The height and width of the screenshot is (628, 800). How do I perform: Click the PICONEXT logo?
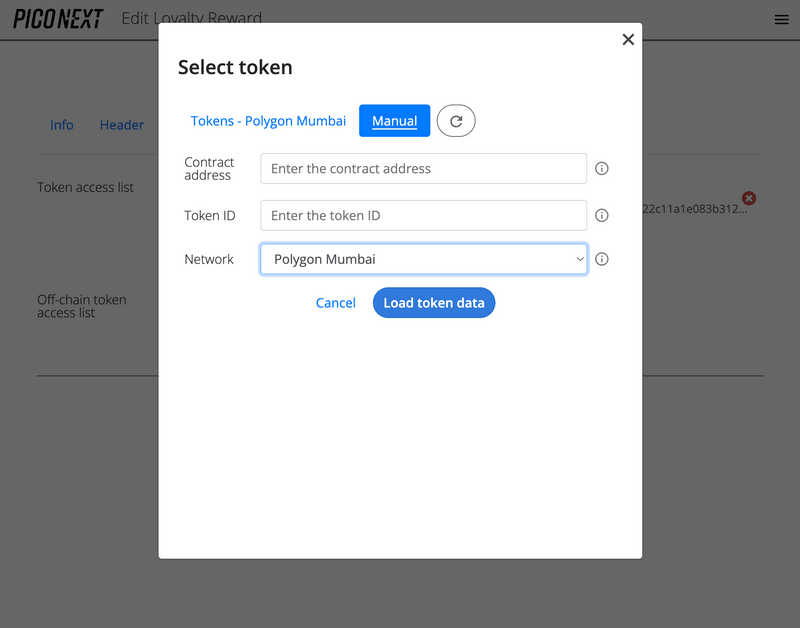[x=58, y=18]
